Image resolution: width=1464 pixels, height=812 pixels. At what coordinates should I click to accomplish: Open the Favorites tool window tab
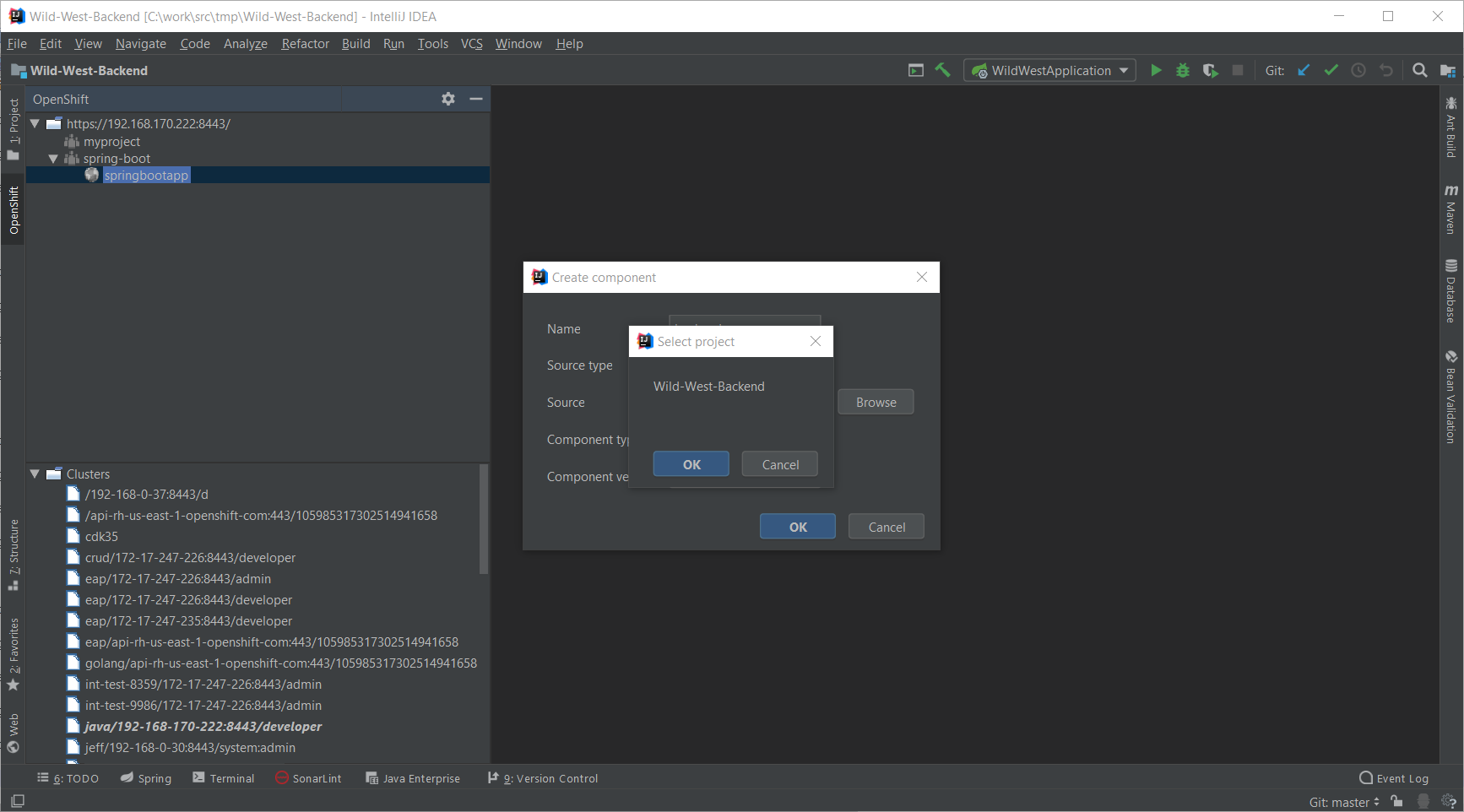pos(14,655)
